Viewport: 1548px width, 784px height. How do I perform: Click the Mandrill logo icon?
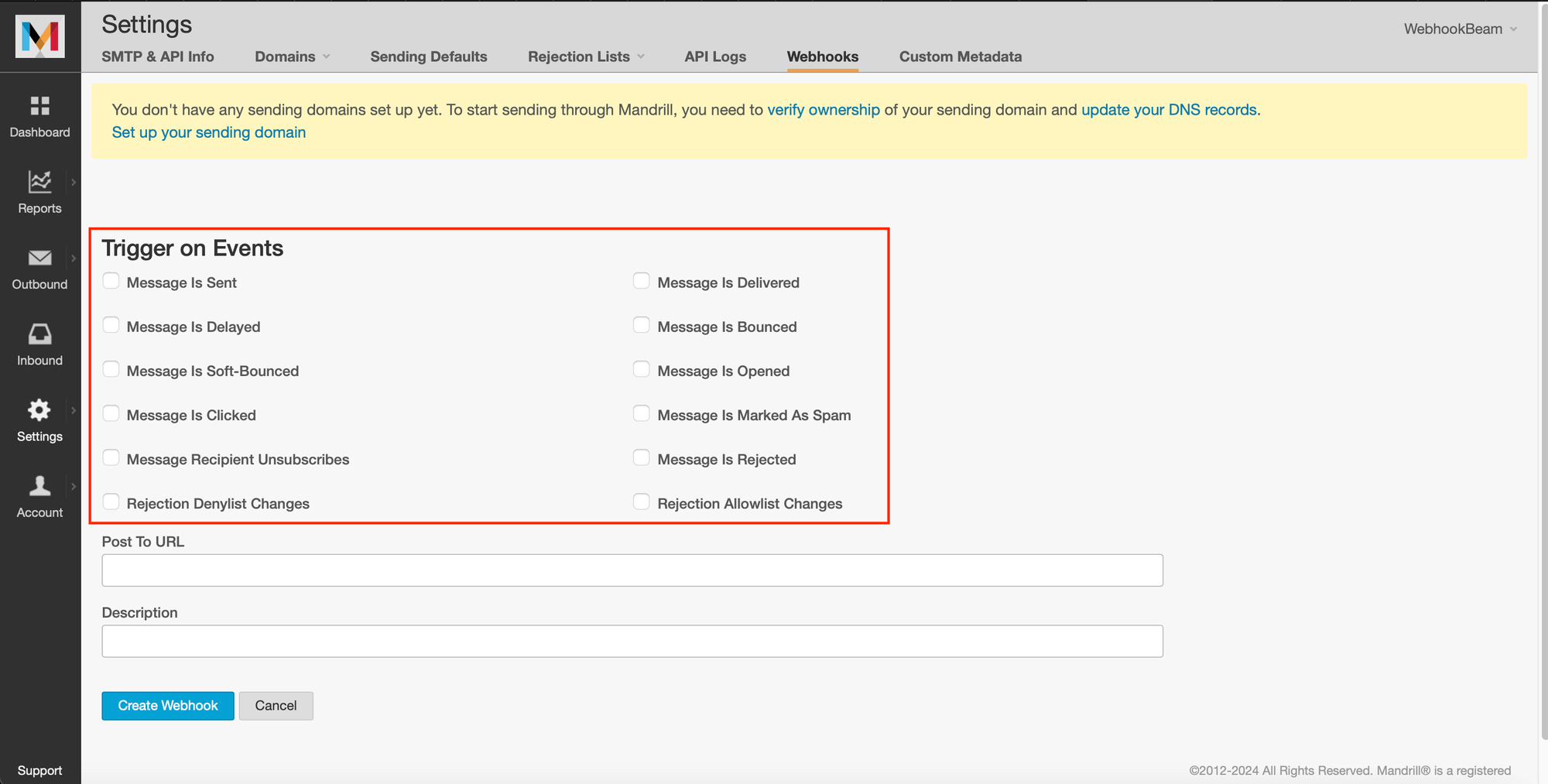pyautogui.click(x=39, y=36)
